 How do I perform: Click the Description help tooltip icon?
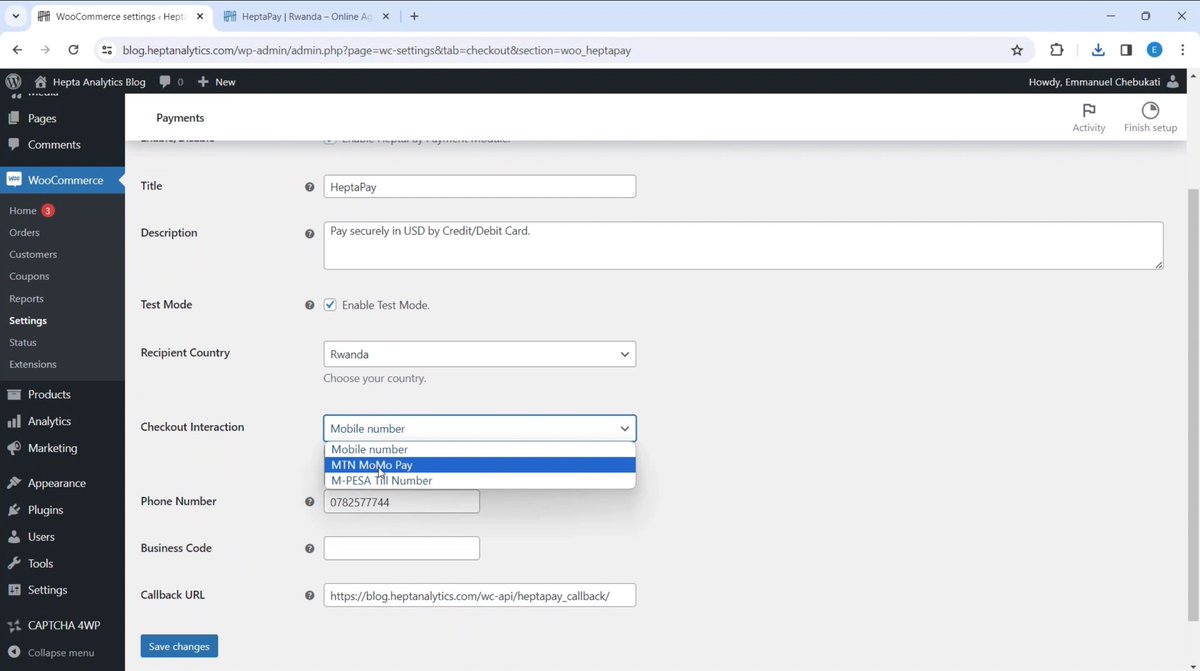pyautogui.click(x=309, y=234)
